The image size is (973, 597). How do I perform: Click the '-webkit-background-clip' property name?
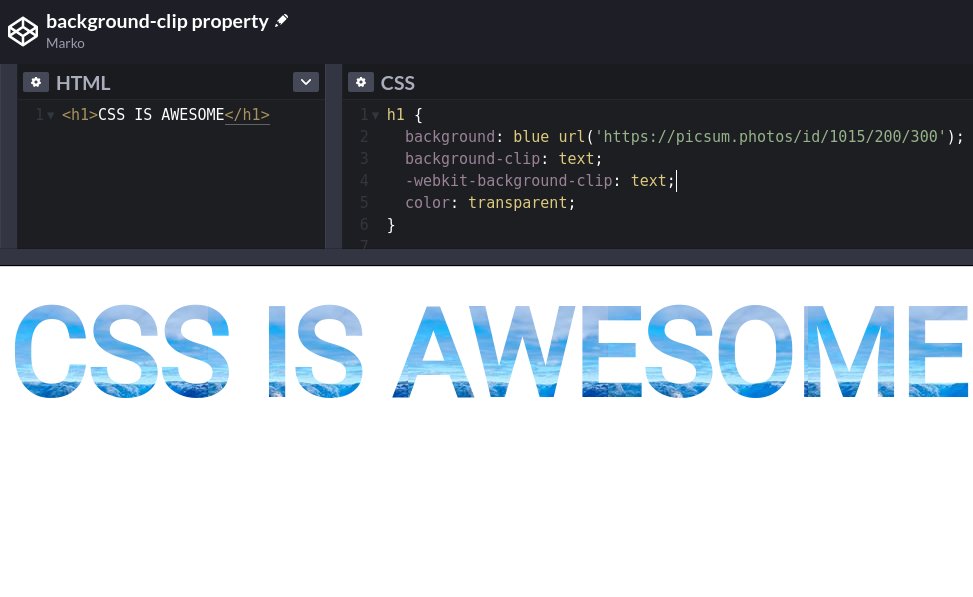pos(509,181)
